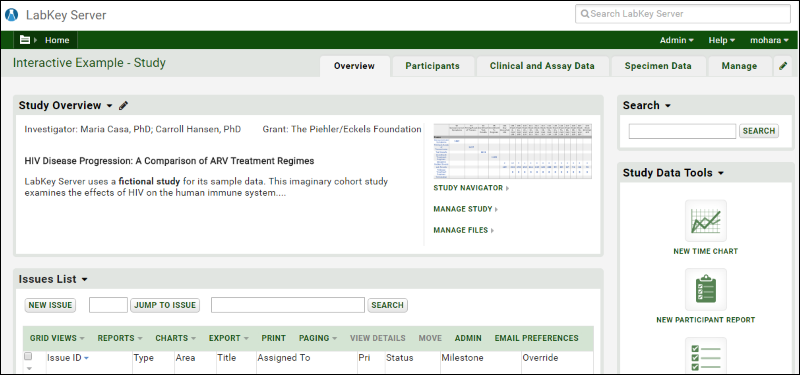Click the View Details toolbar item
Viewport: 800px width, 375px height.
click(378, 338)
